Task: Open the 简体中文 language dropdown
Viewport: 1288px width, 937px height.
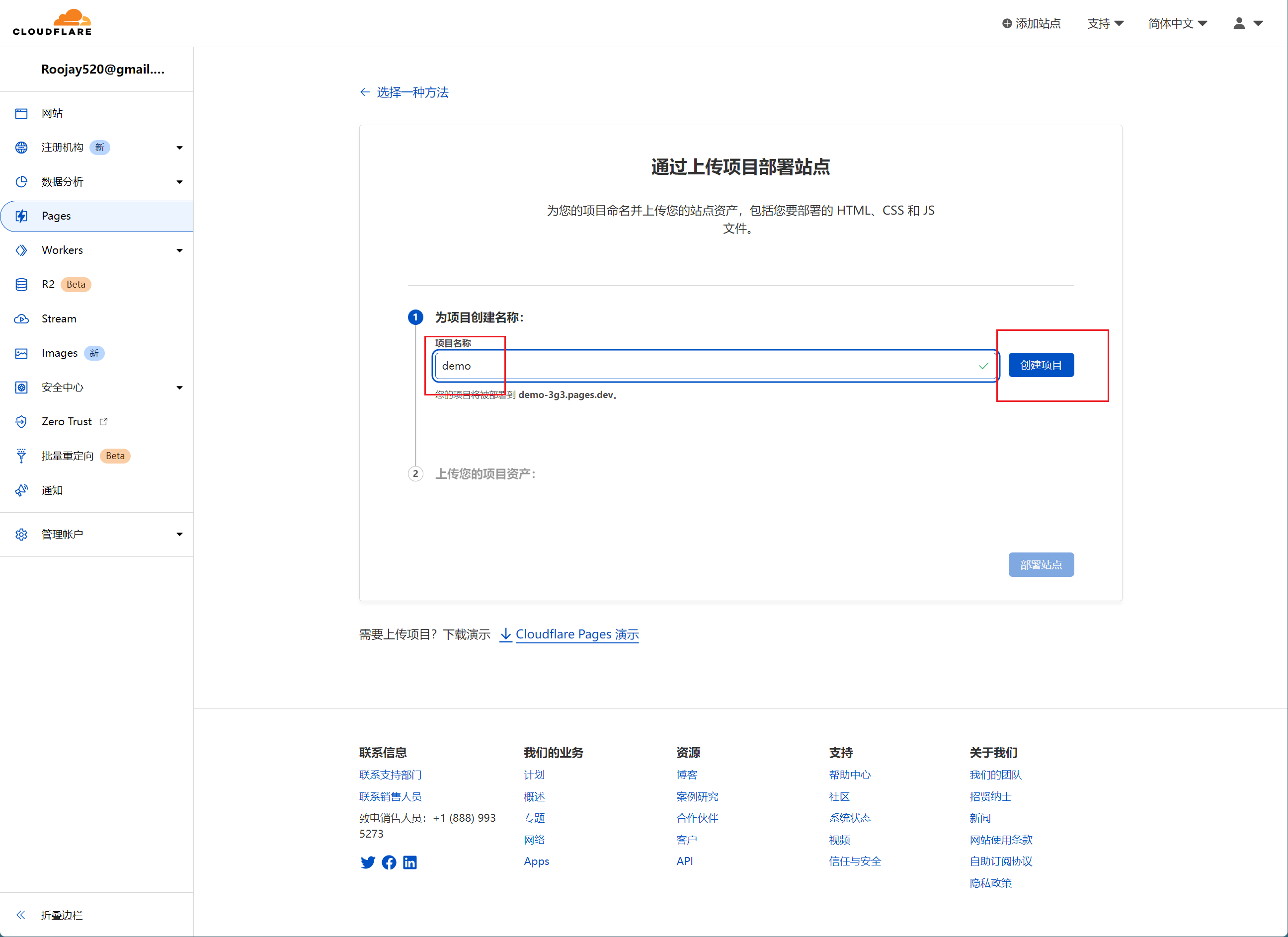Action: click(x=1177, y=23)
